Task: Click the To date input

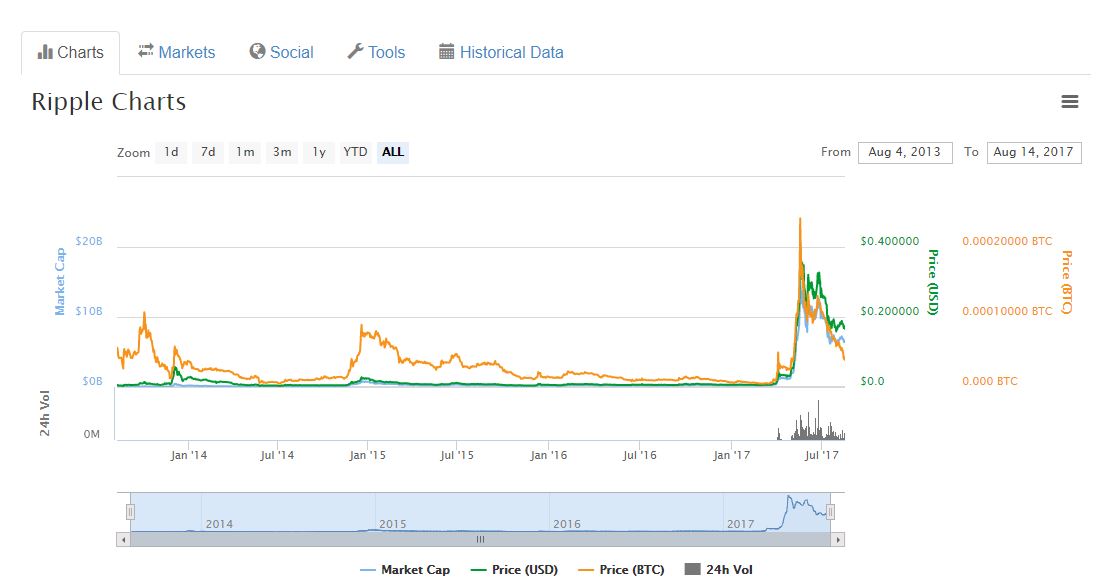Action: [1033, 152]
